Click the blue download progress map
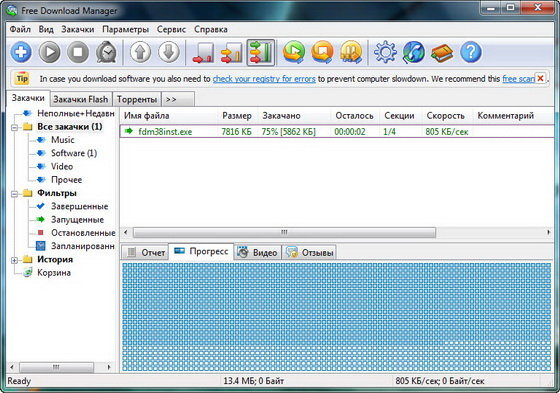 [x=337, y=317]
